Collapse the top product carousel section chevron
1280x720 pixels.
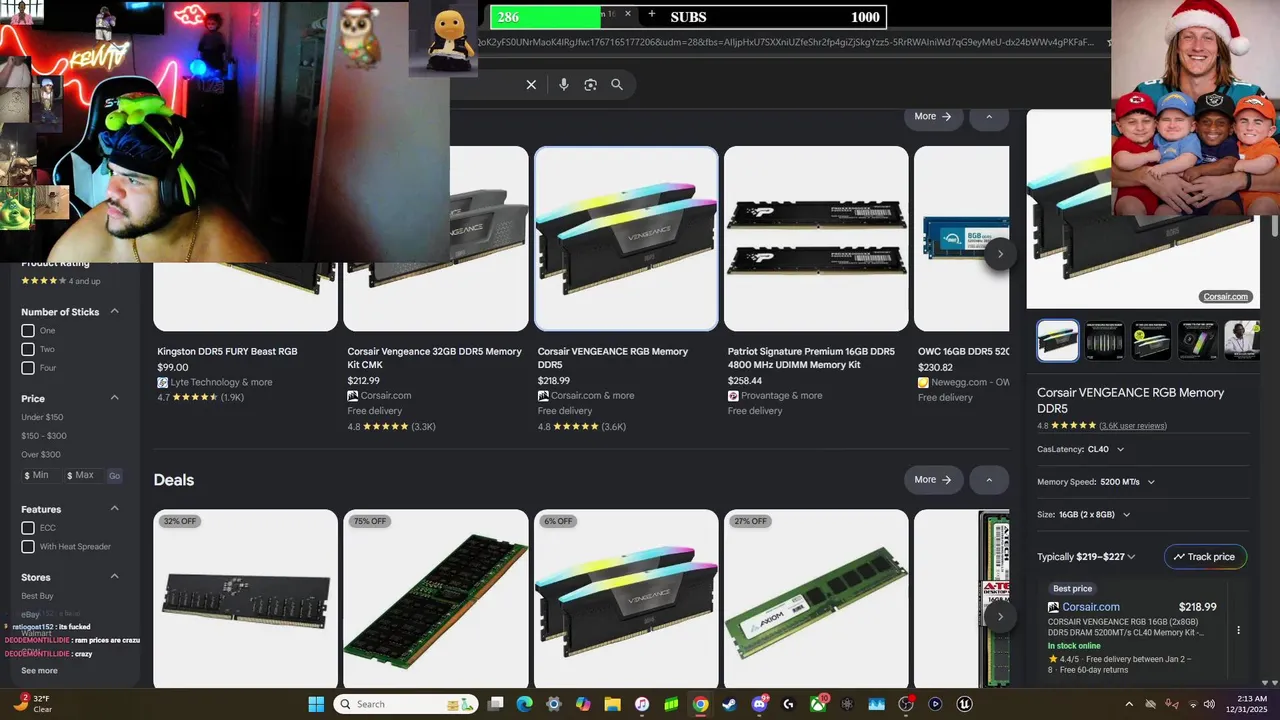(989, 117)
